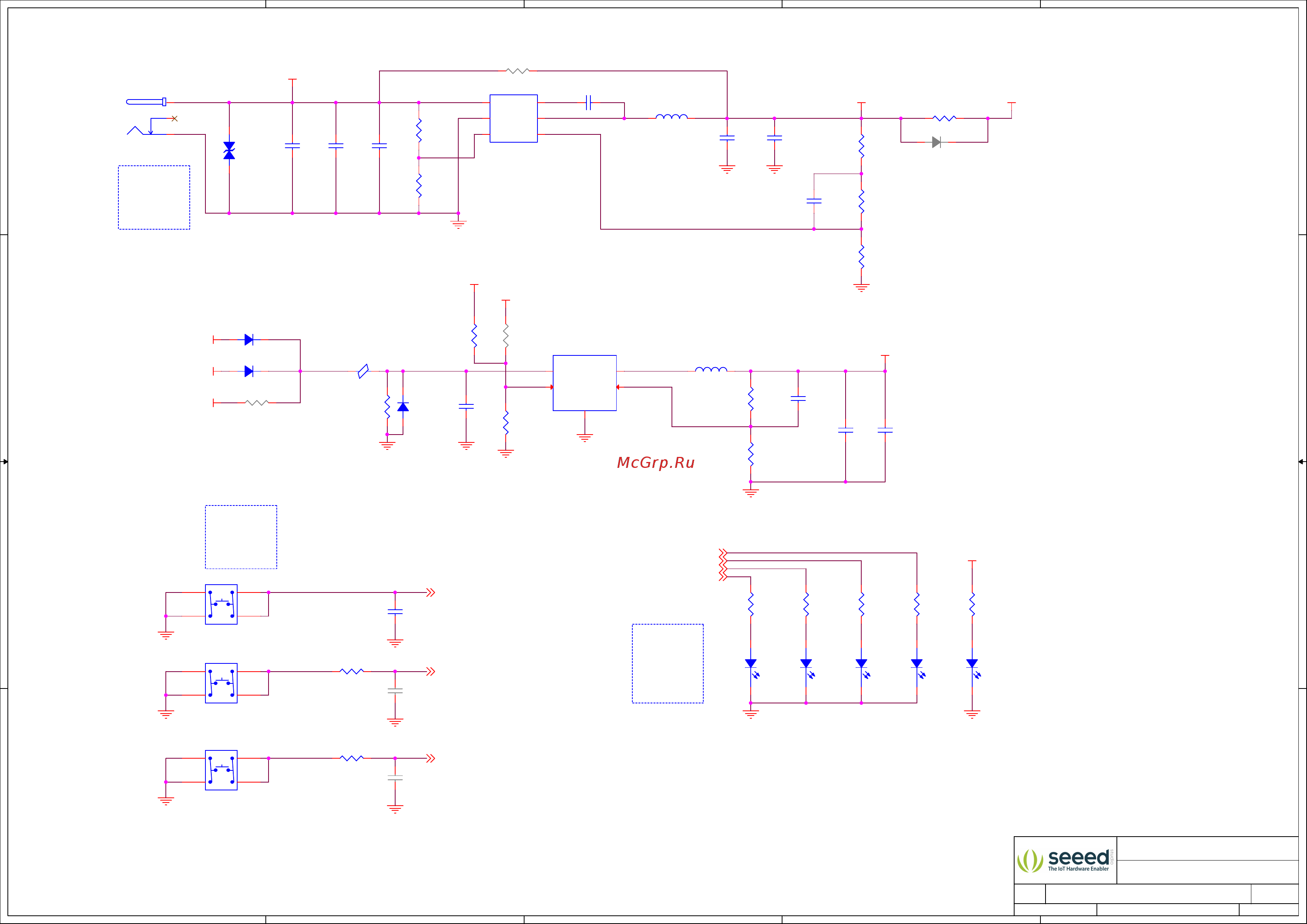The image size is (1307, 924).
Task: Select the upper regulator IC rectangle
Action: pyautogui.click(x=514, y=118)
